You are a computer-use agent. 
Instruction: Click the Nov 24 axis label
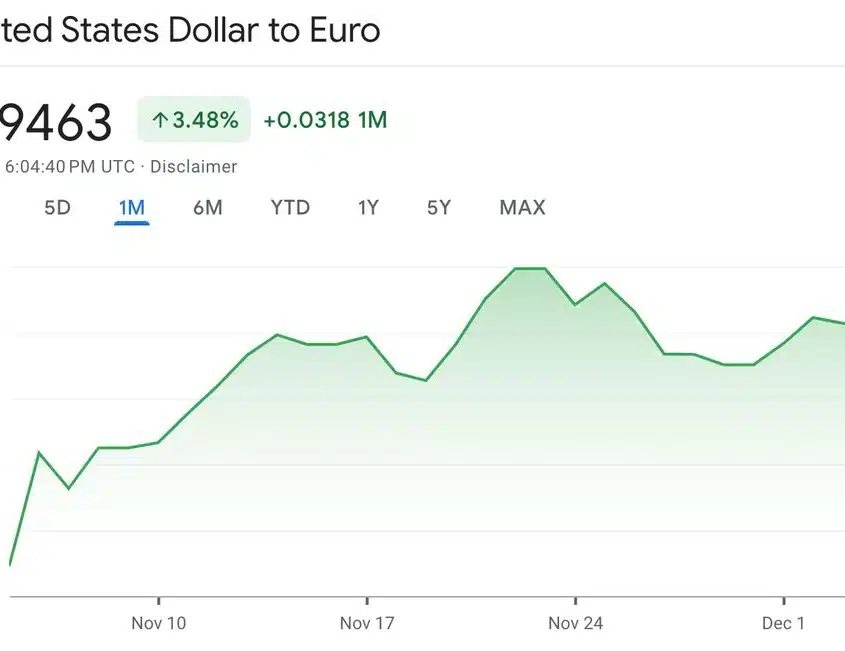coord(576,623)
